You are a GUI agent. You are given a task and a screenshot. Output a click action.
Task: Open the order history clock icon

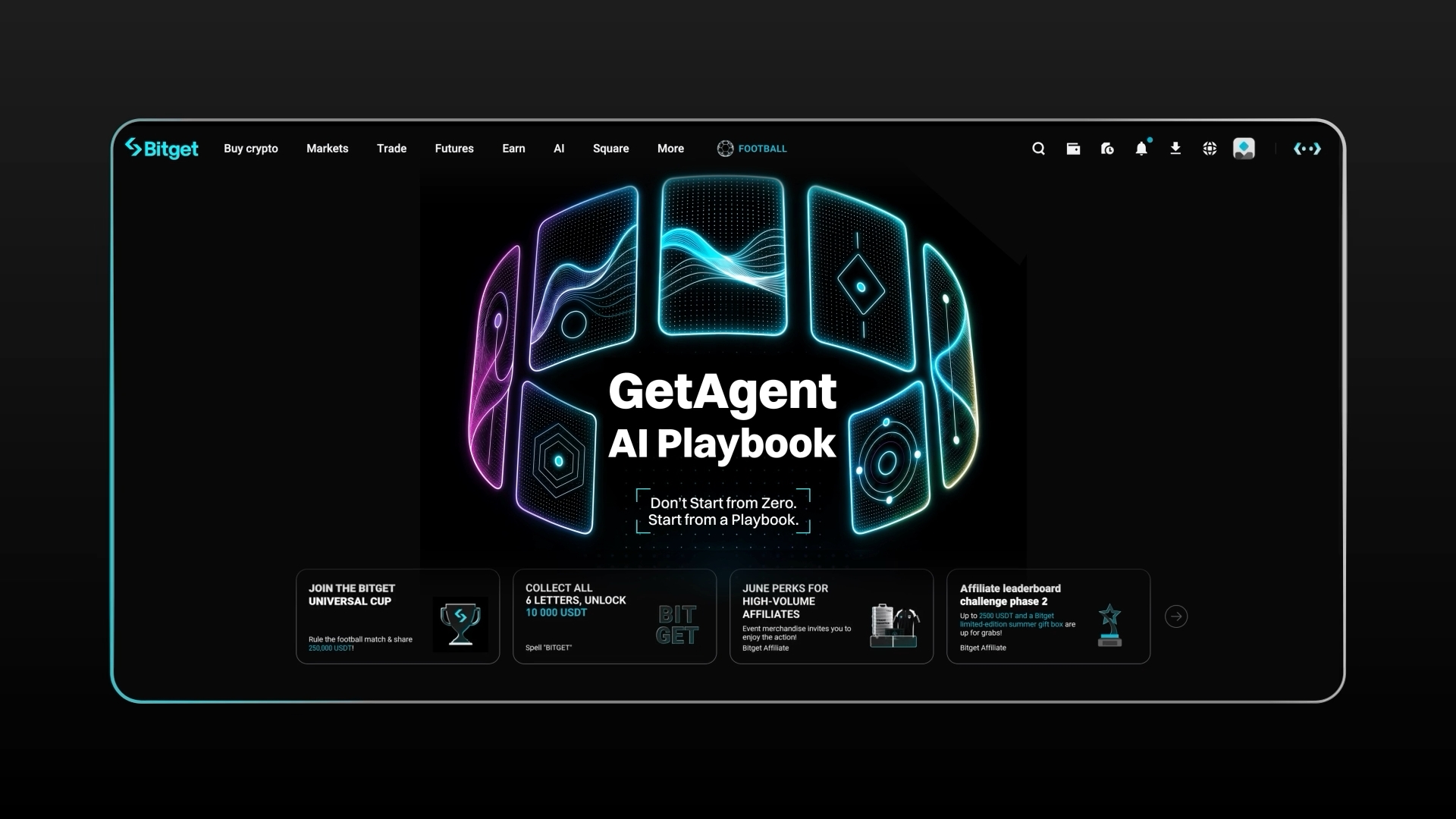pyautogui.click(x=1107, y=149)
